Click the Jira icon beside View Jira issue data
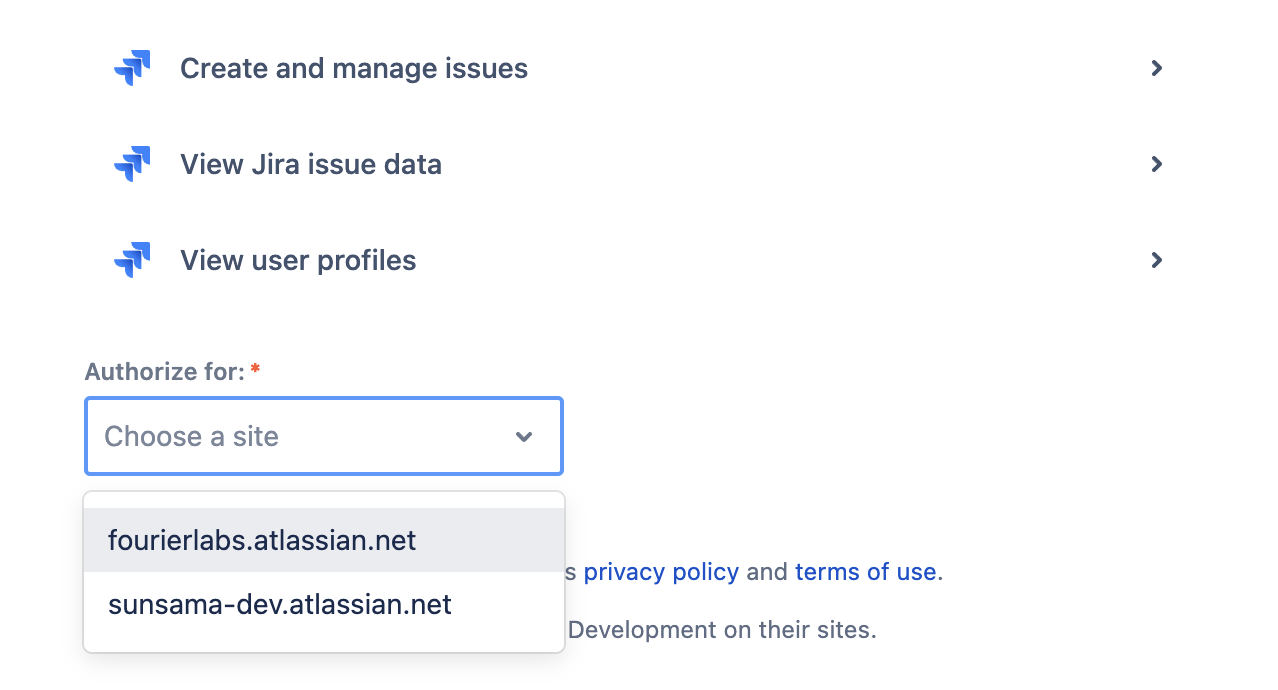 pos(132,164)
